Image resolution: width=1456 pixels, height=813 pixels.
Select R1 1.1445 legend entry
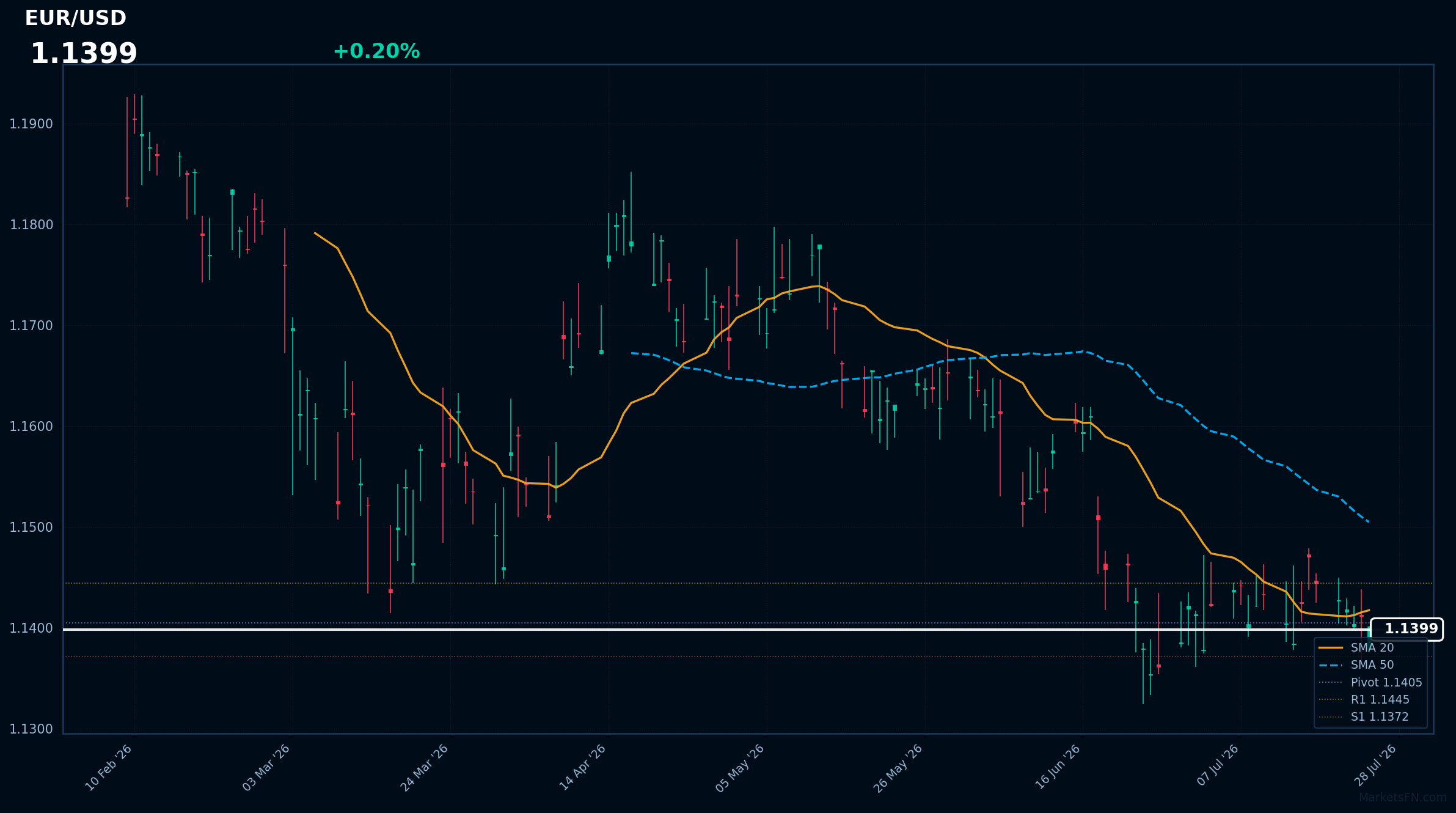[1364, 699]
